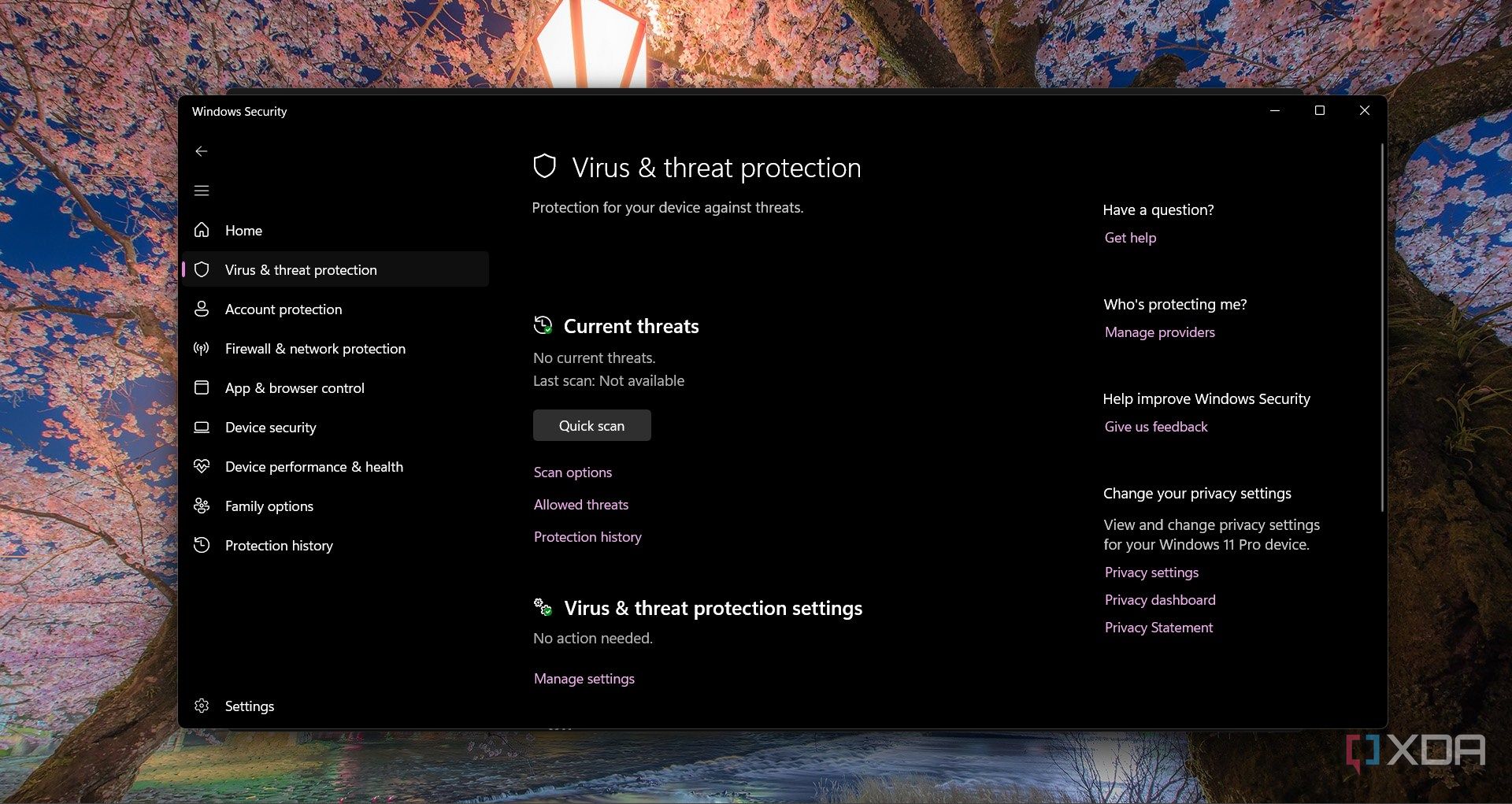Start a Quick scan
This screenshot has height=804, width=1512.
click(592, 425)
